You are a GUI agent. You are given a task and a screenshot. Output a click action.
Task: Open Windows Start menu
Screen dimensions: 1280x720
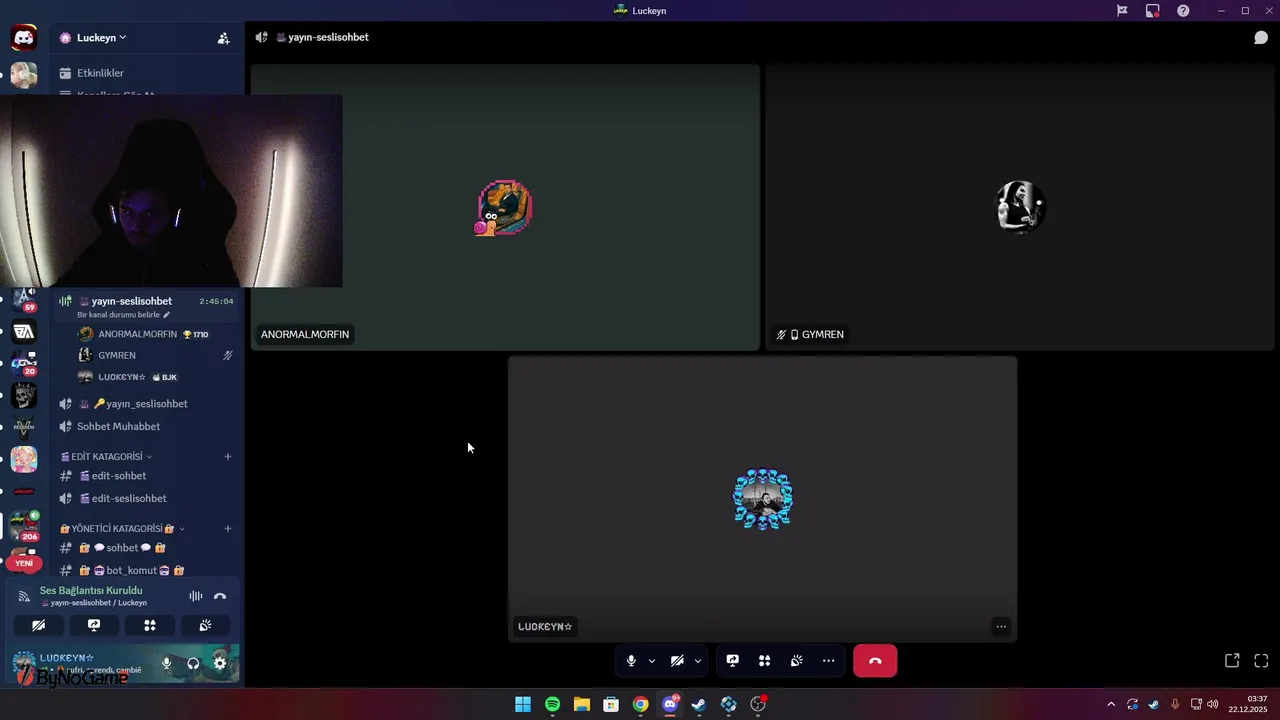523,705
